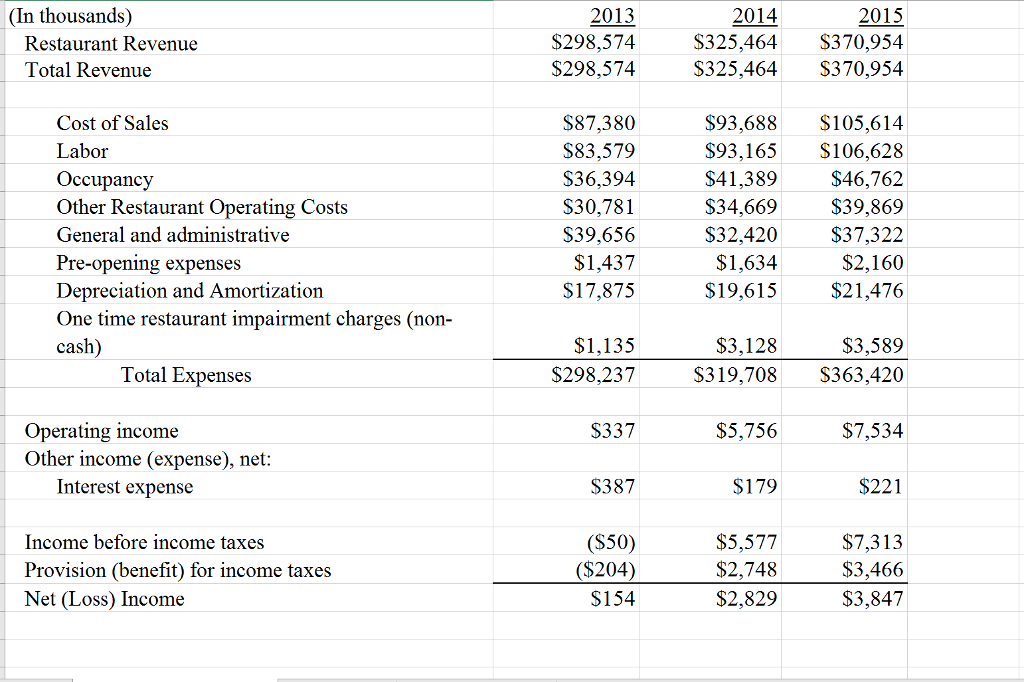Select the 2014 column header
This screenshot has height=682, width=1024.
[x=755, y=15]
